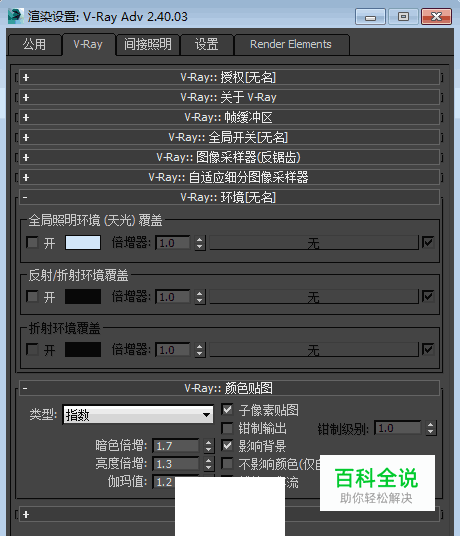Image resolution: width=460 pixels, height=536 pixels.
Task: Open the black 折射环境覆盖 color swatch
Action: (x=83, y=349)
